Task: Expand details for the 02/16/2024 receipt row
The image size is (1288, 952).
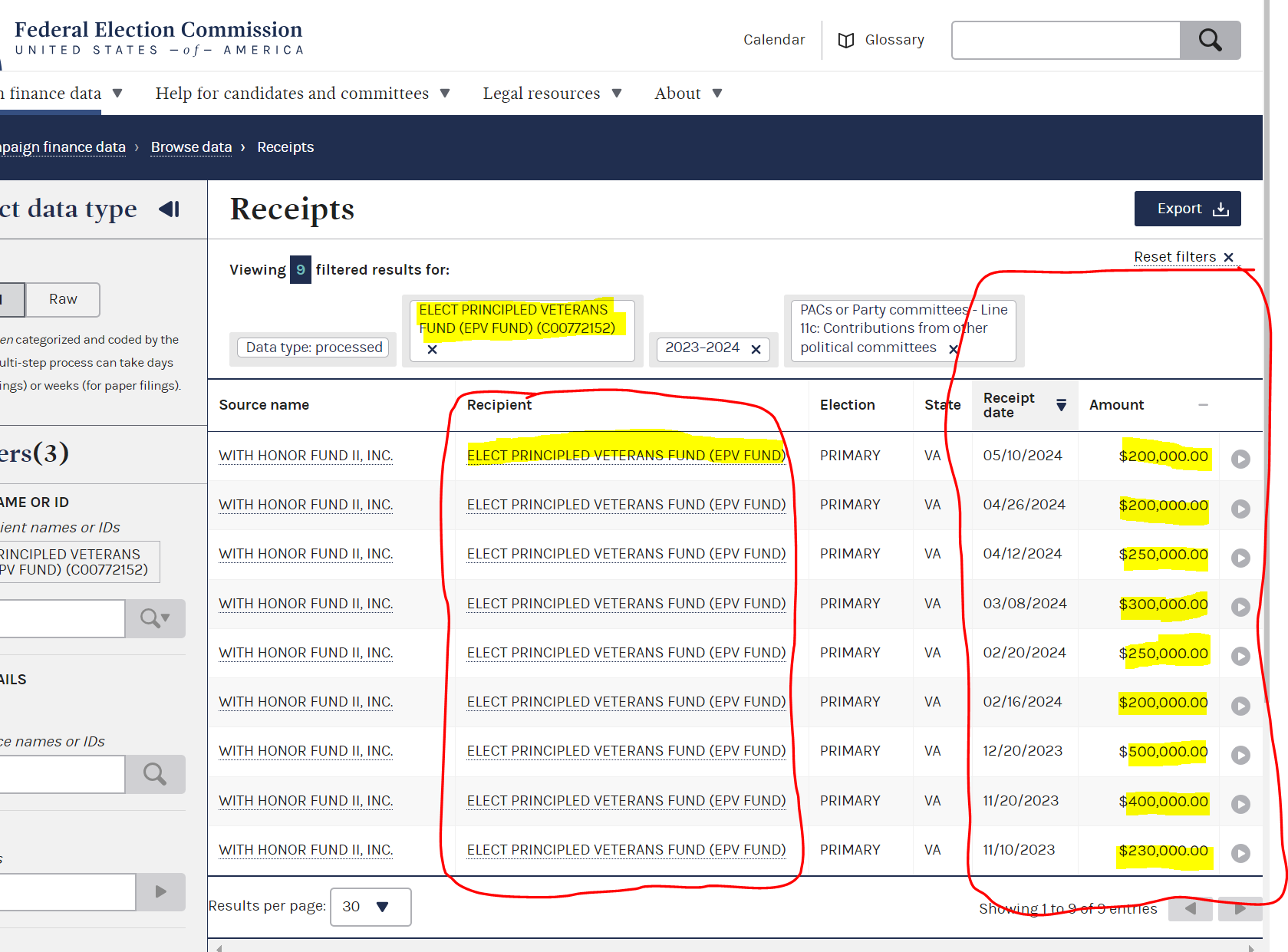Action: 1240,706
